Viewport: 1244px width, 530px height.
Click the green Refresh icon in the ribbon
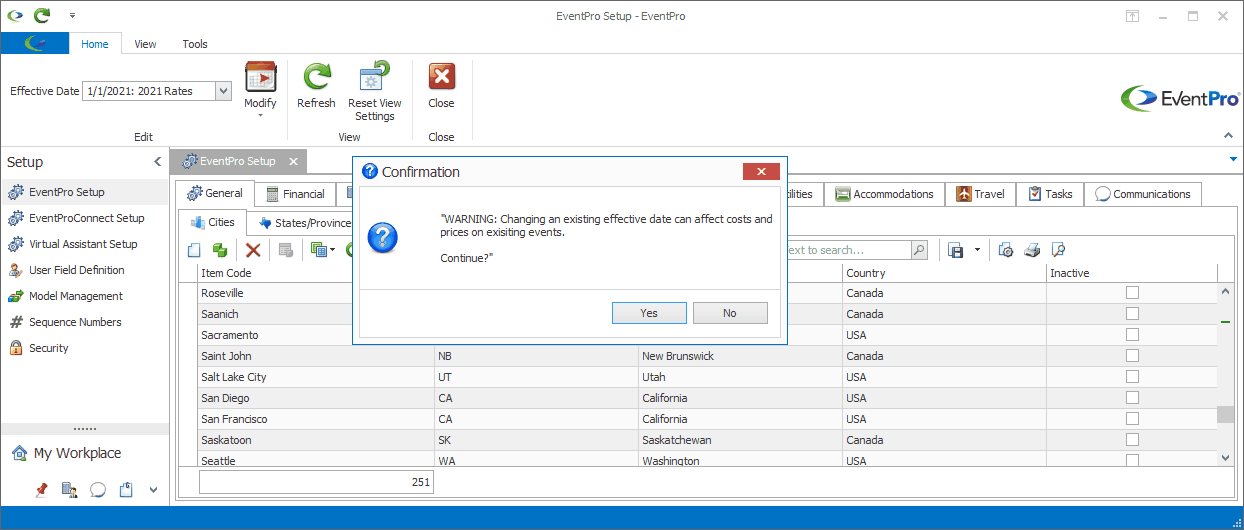[x=317, y=77]
